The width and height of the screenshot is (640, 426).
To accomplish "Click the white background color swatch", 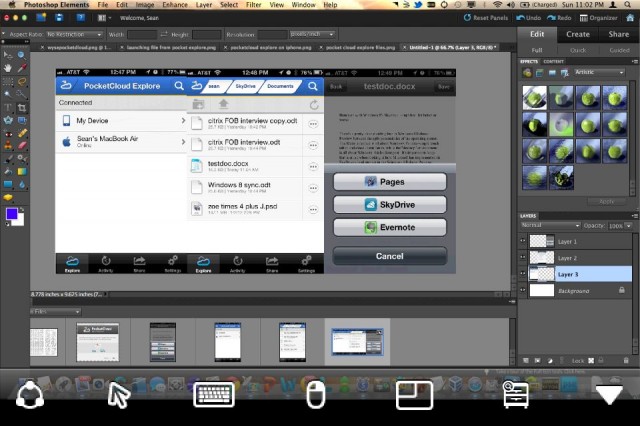I will 20,221.
